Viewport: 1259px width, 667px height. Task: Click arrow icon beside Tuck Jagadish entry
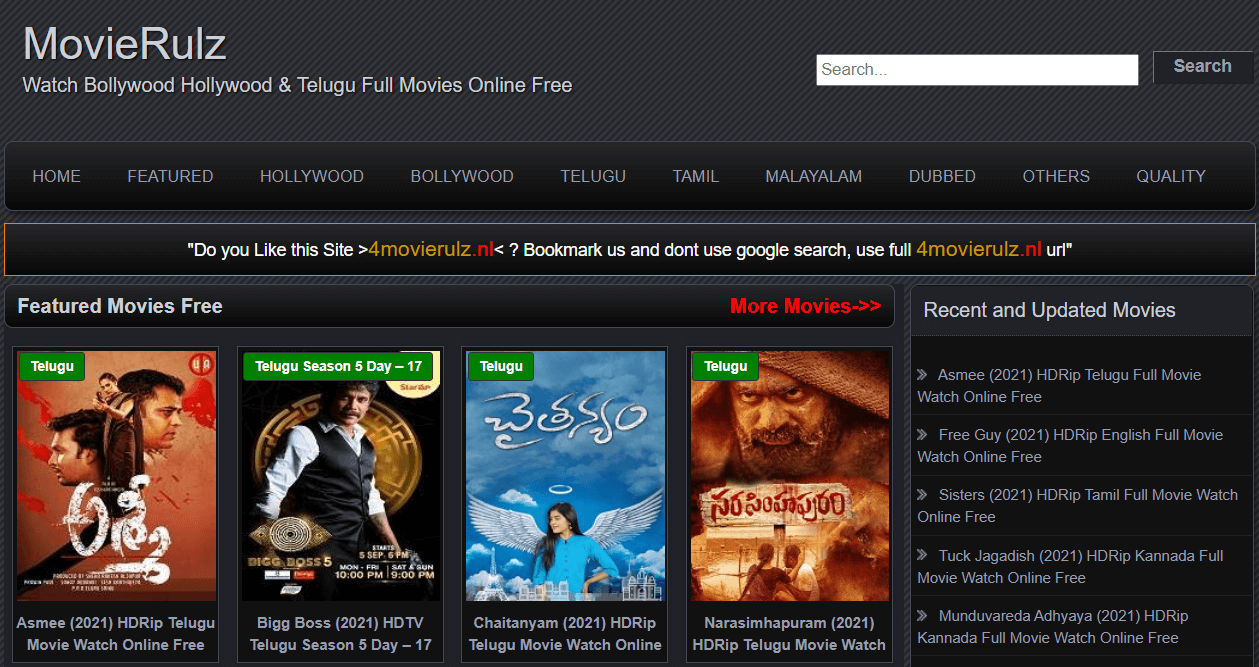click(x=922, y=556)
